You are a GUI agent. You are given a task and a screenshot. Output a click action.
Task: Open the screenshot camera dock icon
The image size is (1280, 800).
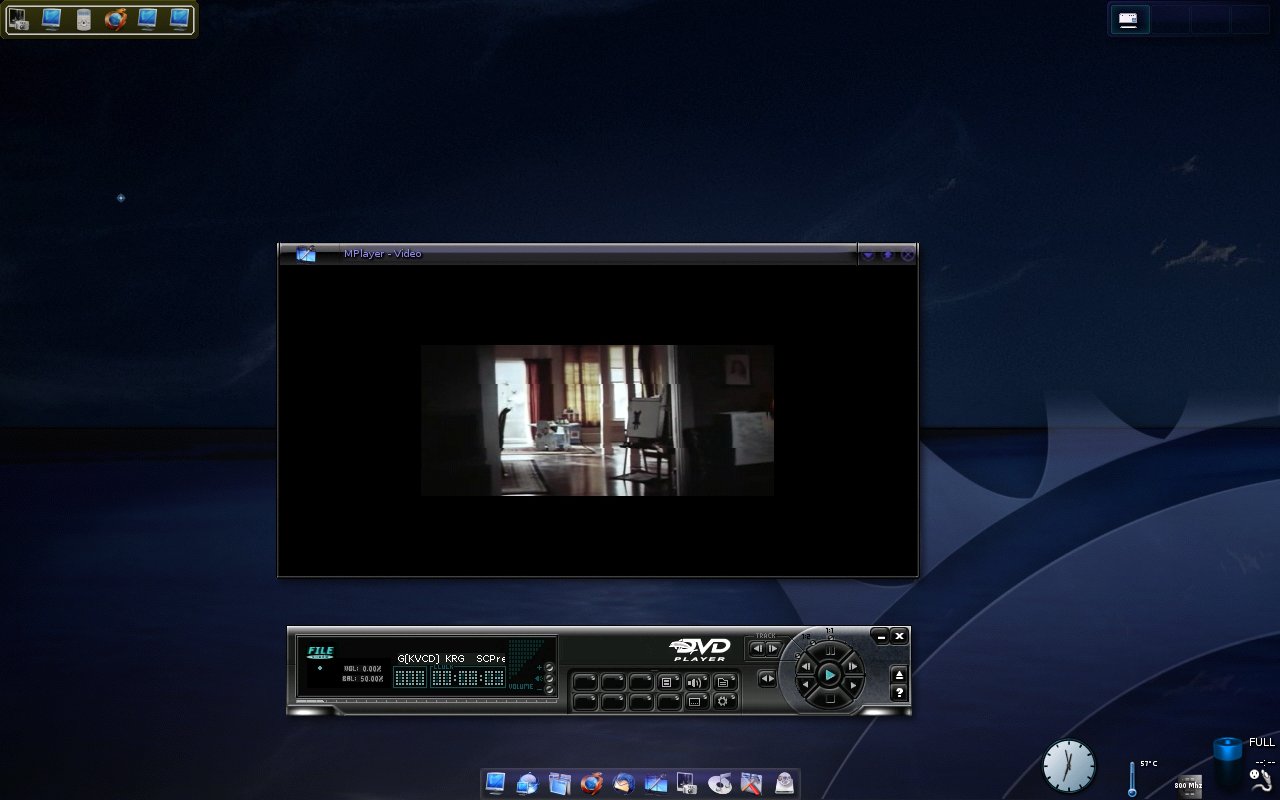pyautogui.click(x=687, y=783)
